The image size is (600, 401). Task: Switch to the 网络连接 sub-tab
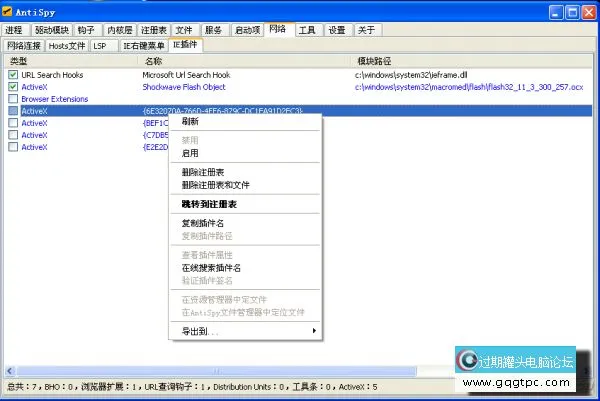(x=24, y=46)
